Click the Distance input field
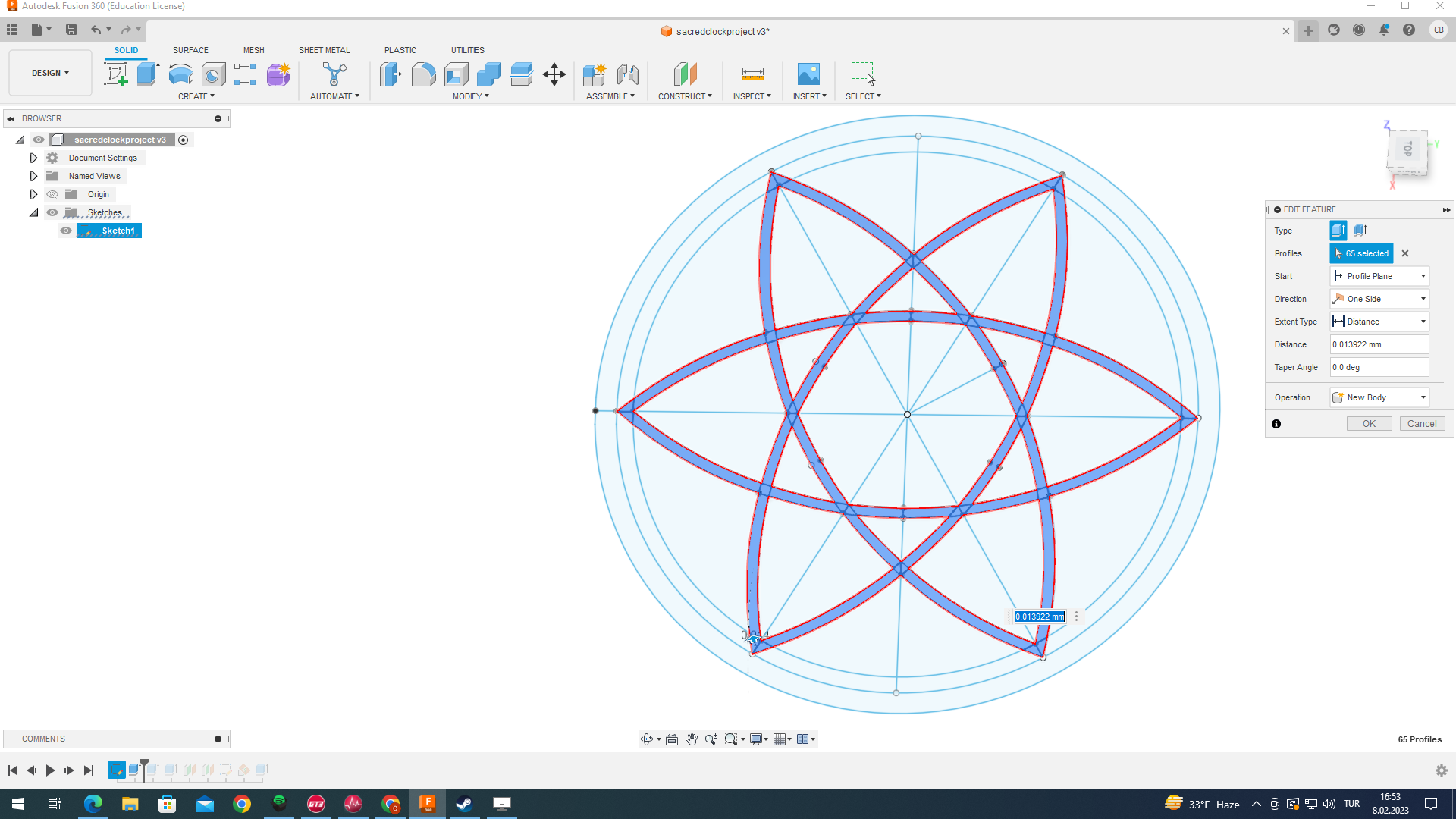This screenshot has height=819, width=1456. 1380,344
